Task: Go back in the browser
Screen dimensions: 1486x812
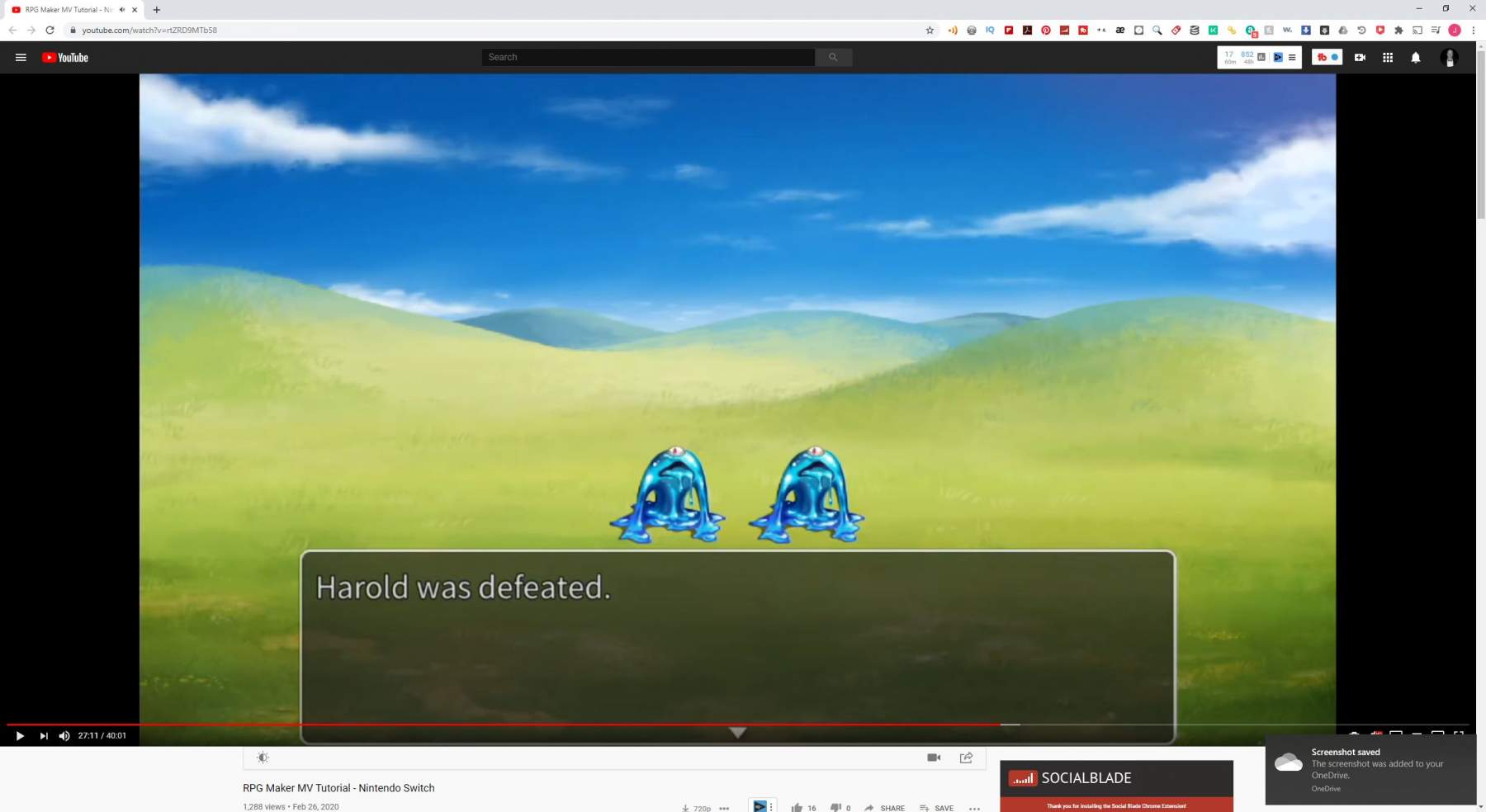Action: pyautogui.click(x=12, y=30)
